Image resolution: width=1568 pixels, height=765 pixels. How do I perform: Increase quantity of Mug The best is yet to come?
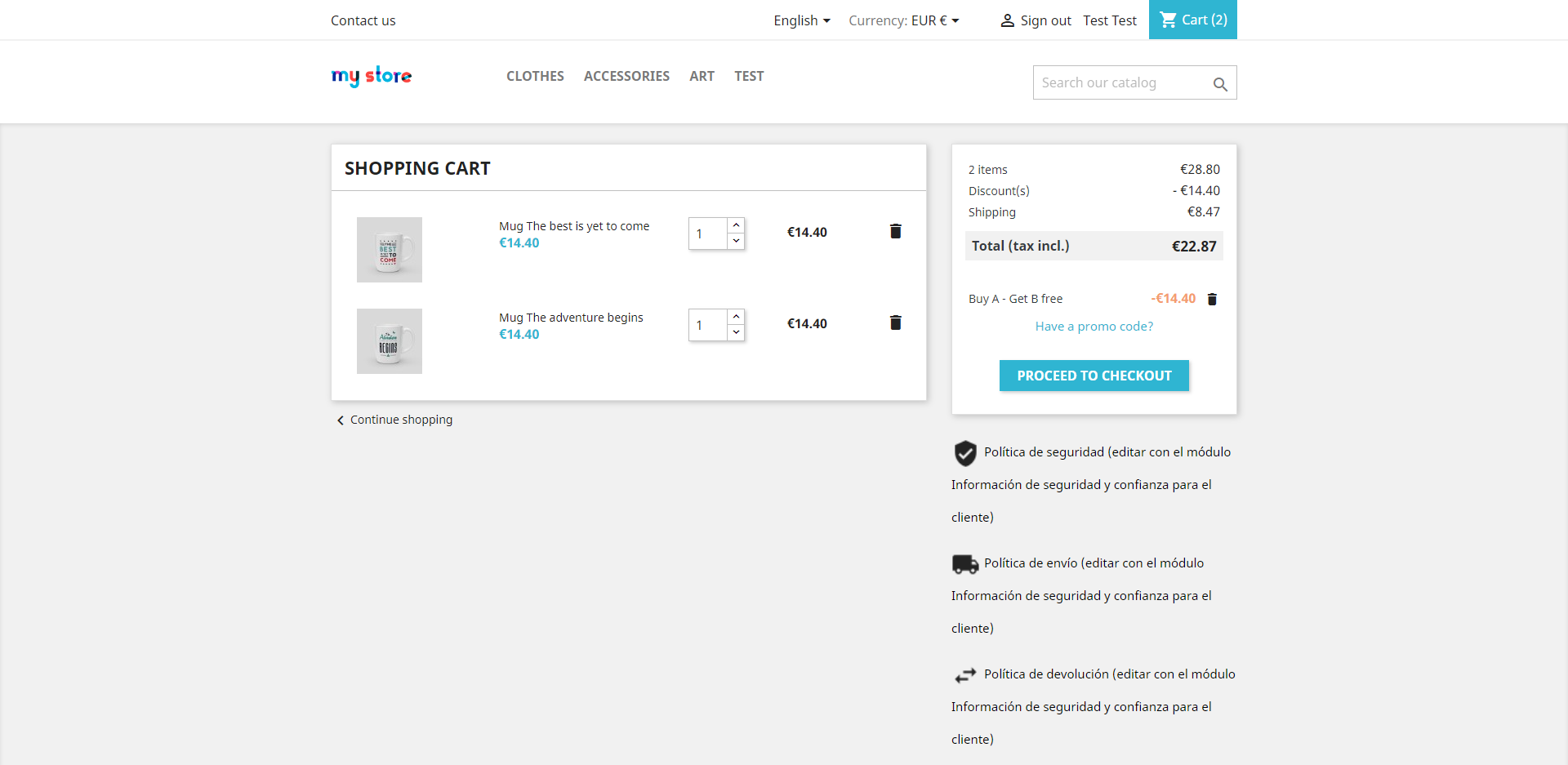coord(736,225)
